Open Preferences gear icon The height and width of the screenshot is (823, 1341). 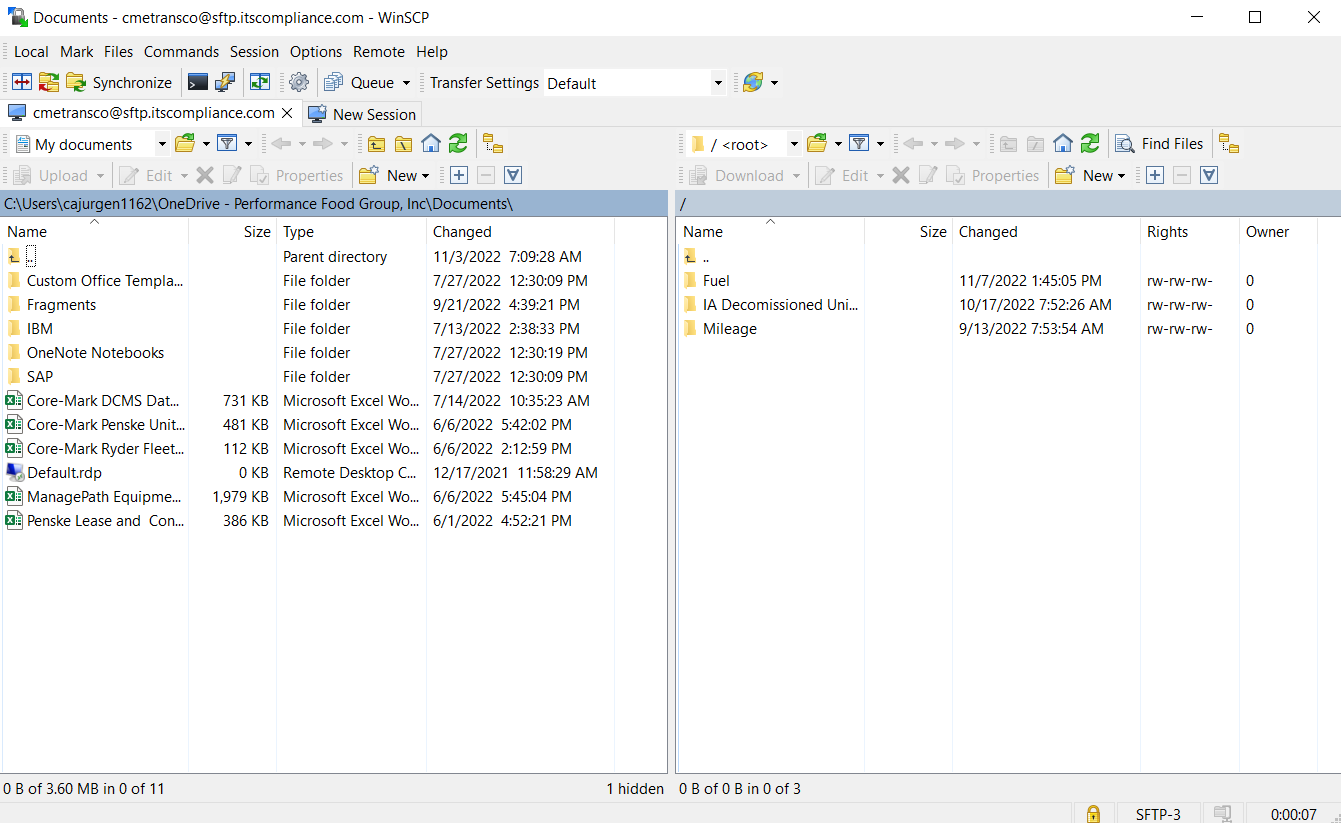click(x=299, y=83)
